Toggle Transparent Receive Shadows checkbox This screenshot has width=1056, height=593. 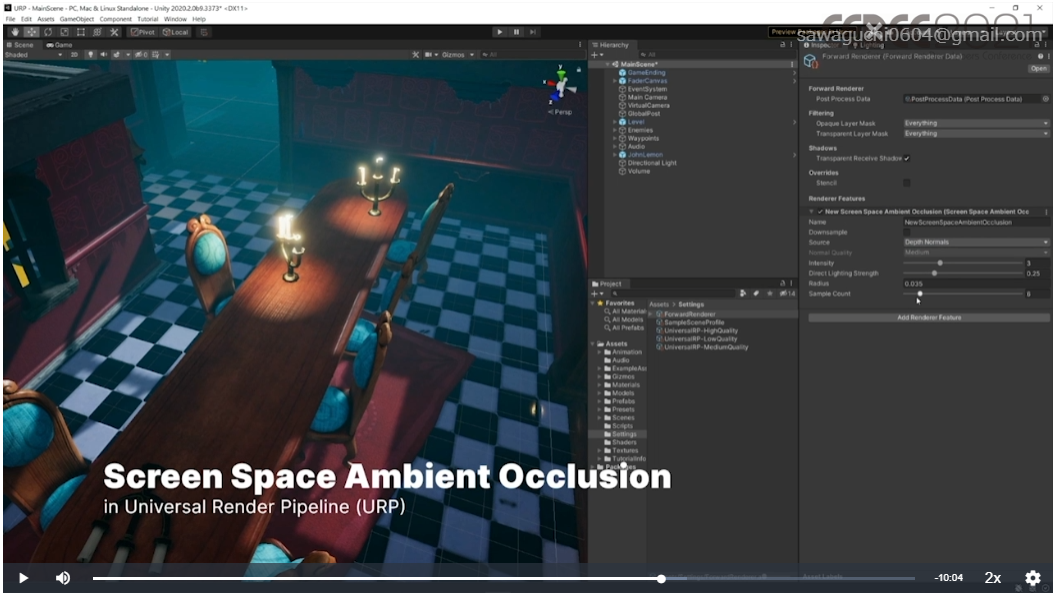coord(906,158)
